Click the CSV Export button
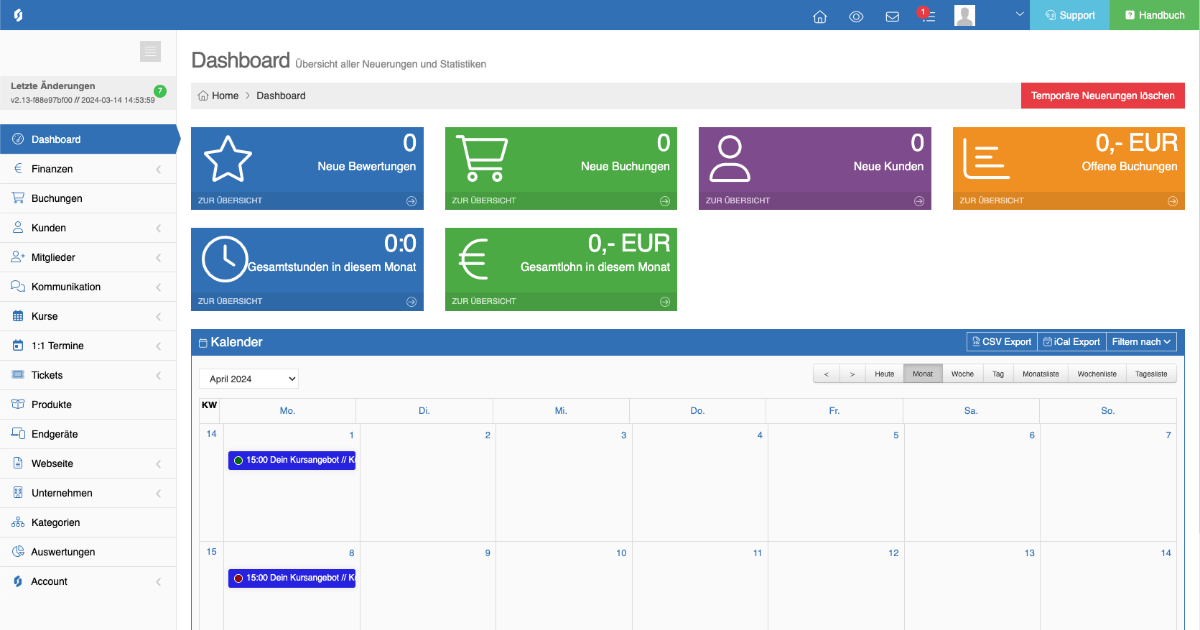 coord(1001,342)
